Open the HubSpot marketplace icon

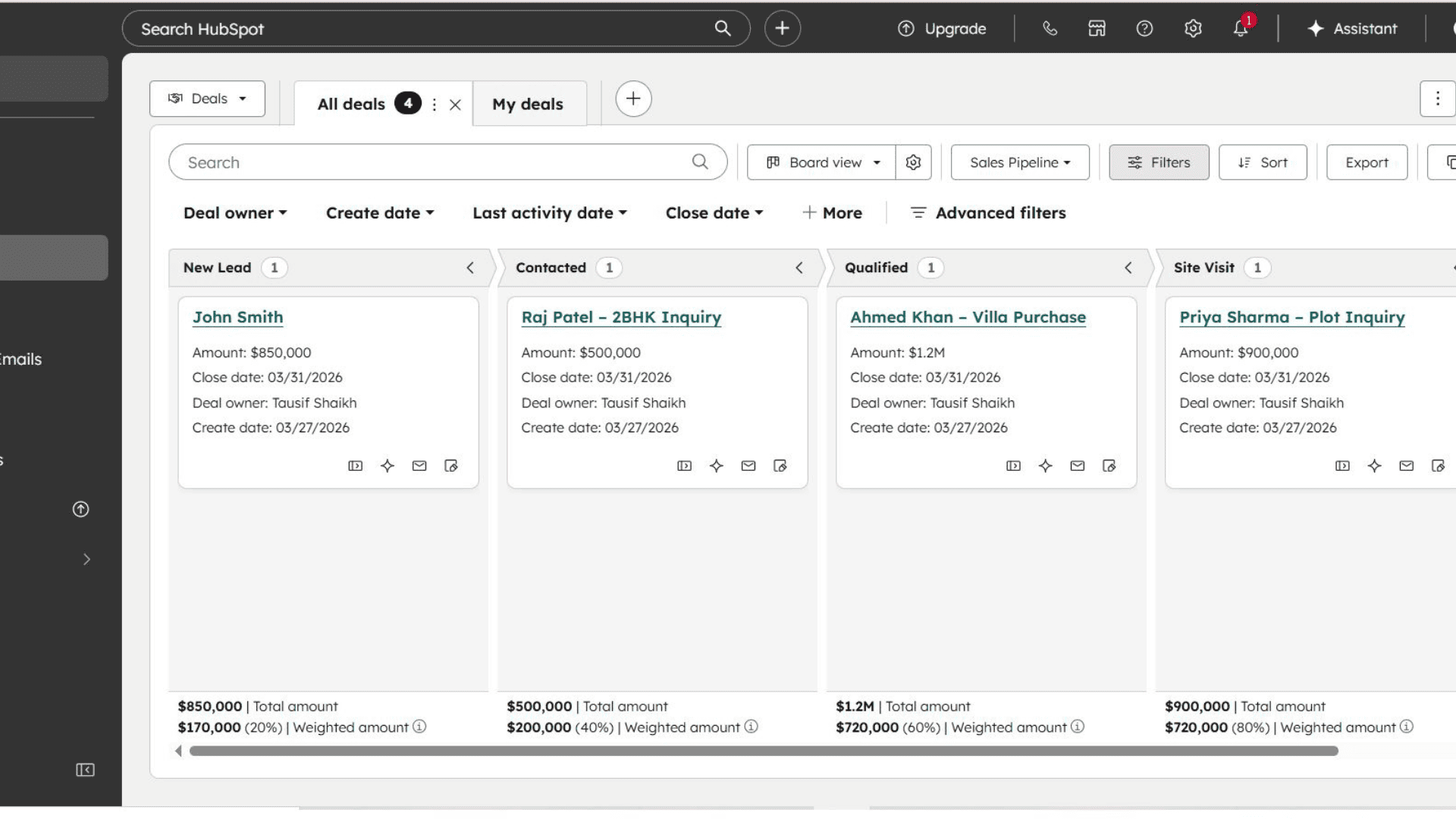tap(1097, 29)
